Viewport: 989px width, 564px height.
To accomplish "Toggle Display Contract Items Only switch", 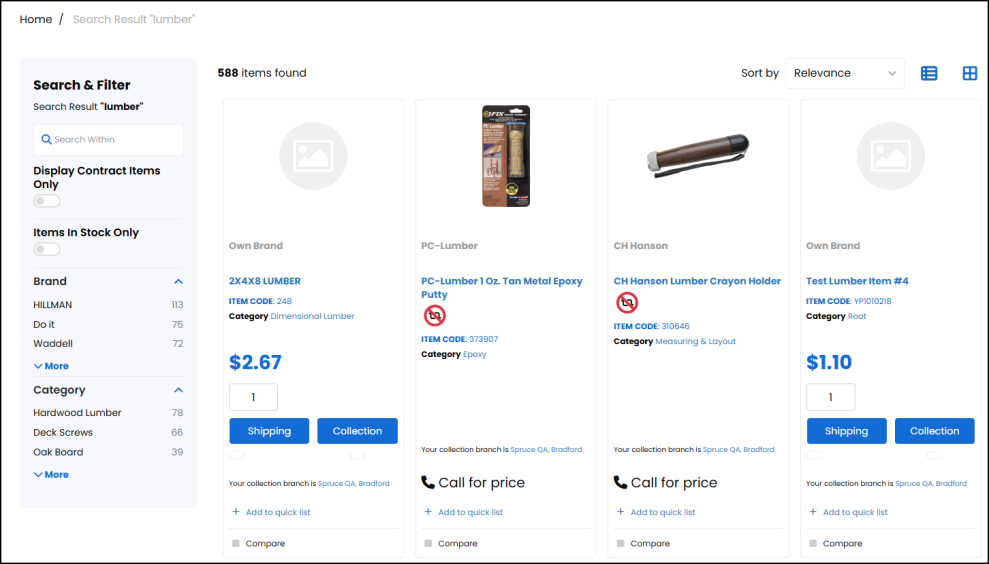I will pyautogui.click(x=47, y=201).
